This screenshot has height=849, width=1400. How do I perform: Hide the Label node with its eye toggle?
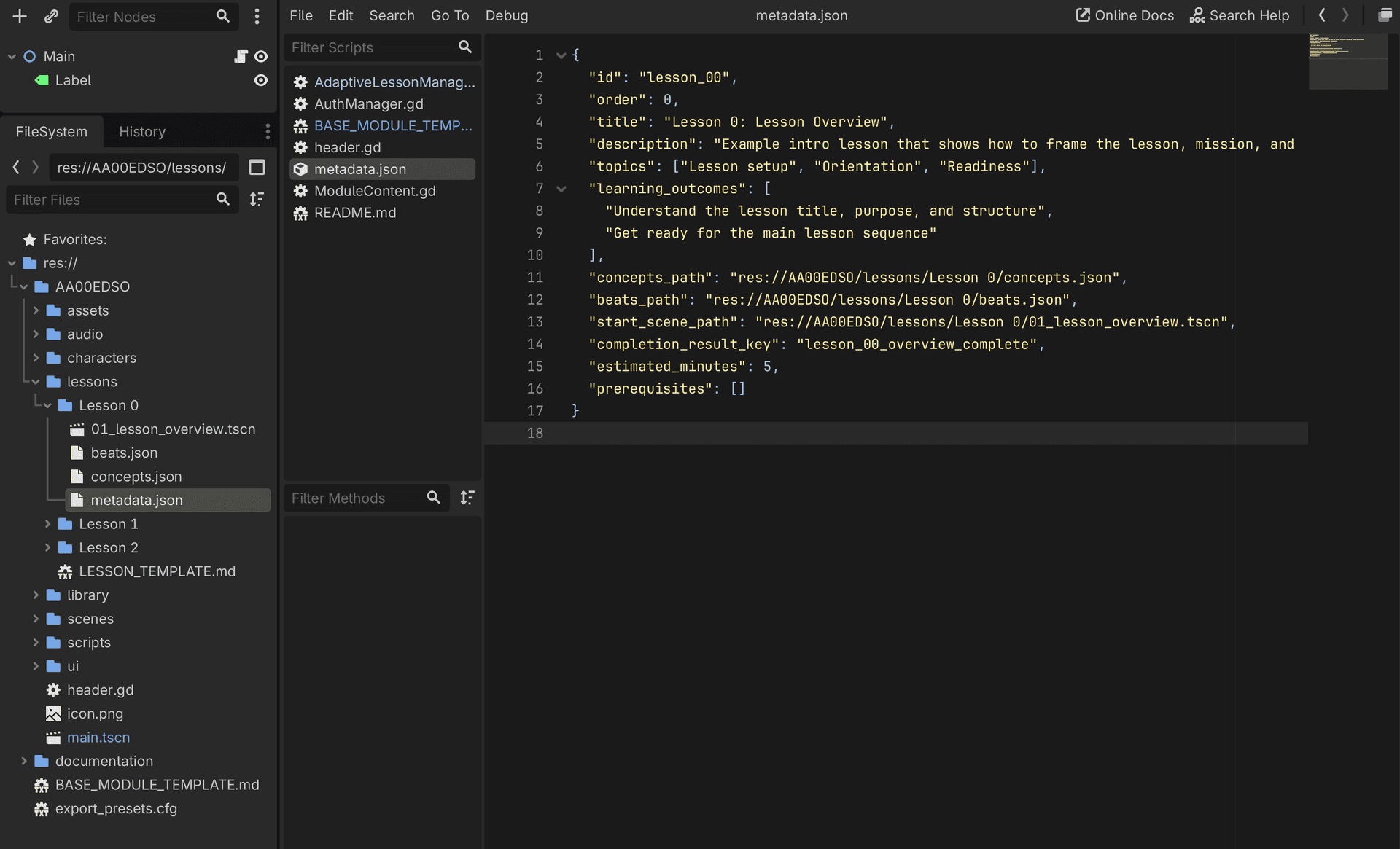pyautogui.click(x=261, y=80)
